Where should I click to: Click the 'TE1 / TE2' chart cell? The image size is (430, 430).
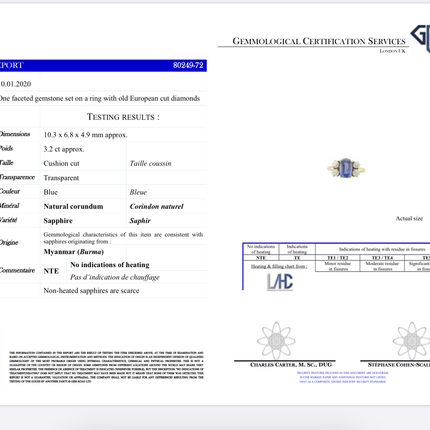pyautogui.click(x=338, y=258)
